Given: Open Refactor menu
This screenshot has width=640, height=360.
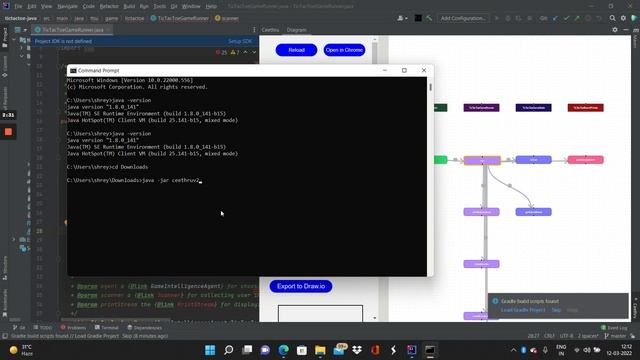Looking at the screenshot, I should pos(109,6).
